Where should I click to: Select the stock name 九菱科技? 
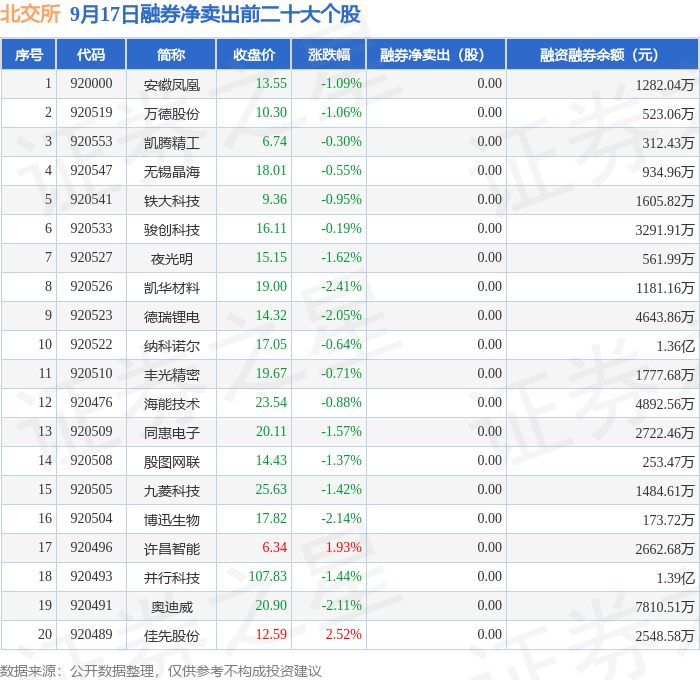pos(171,491)
